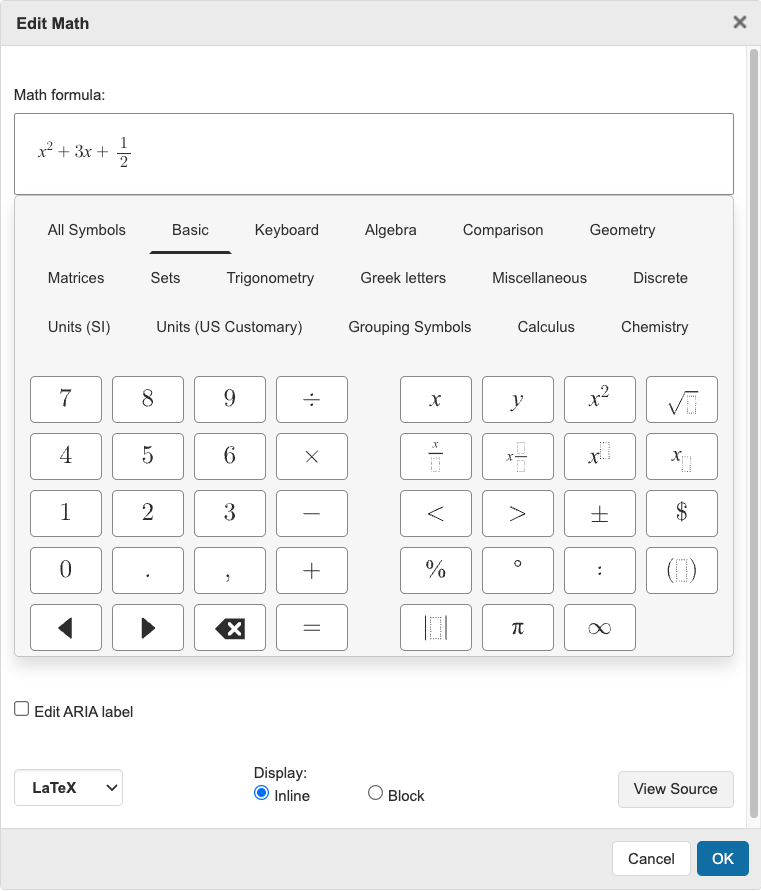Screen dimensions: 761x891
Task: Insert the fraction template
Action: (436, 456)
